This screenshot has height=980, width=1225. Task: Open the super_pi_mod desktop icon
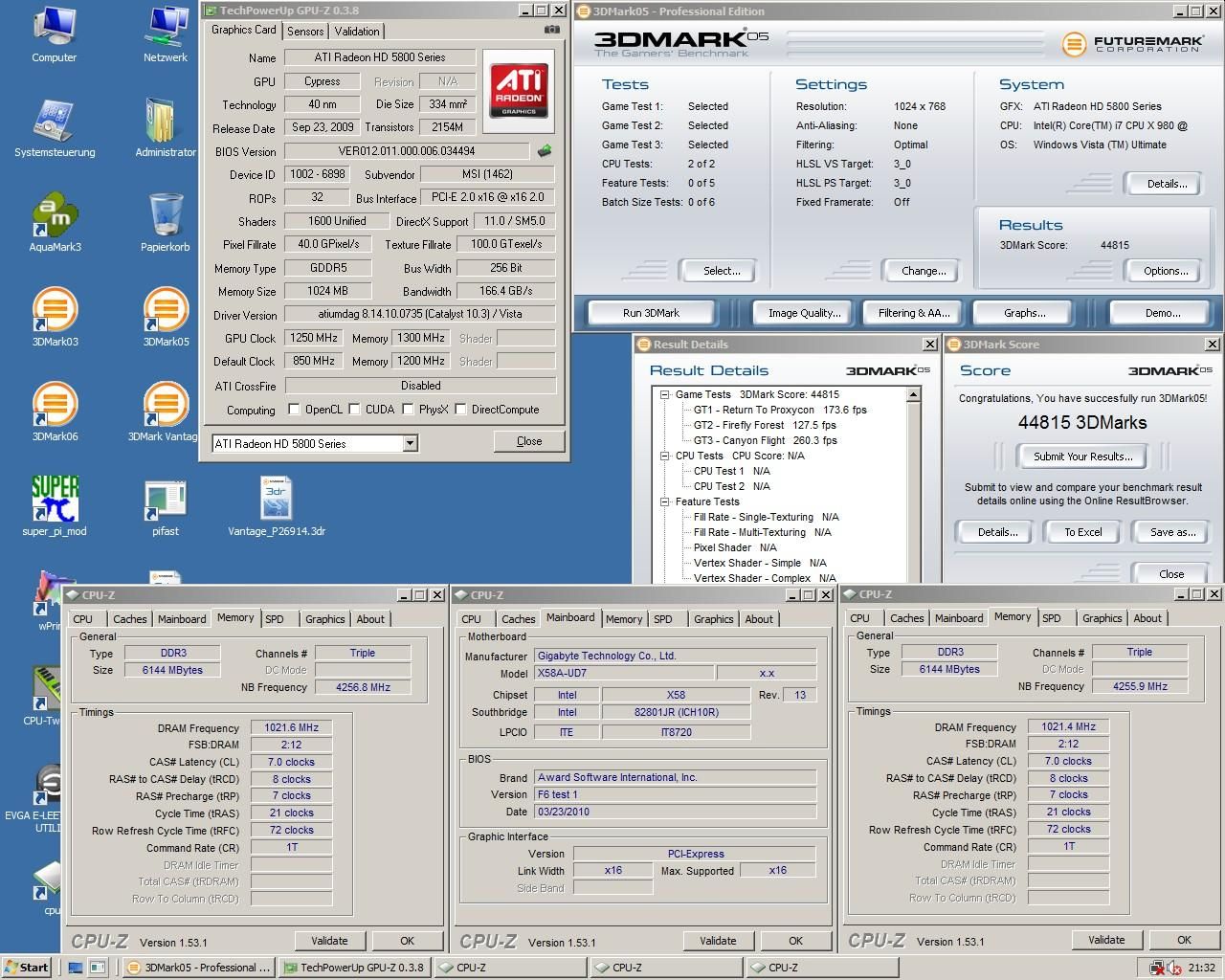click(x=55, y=500)
